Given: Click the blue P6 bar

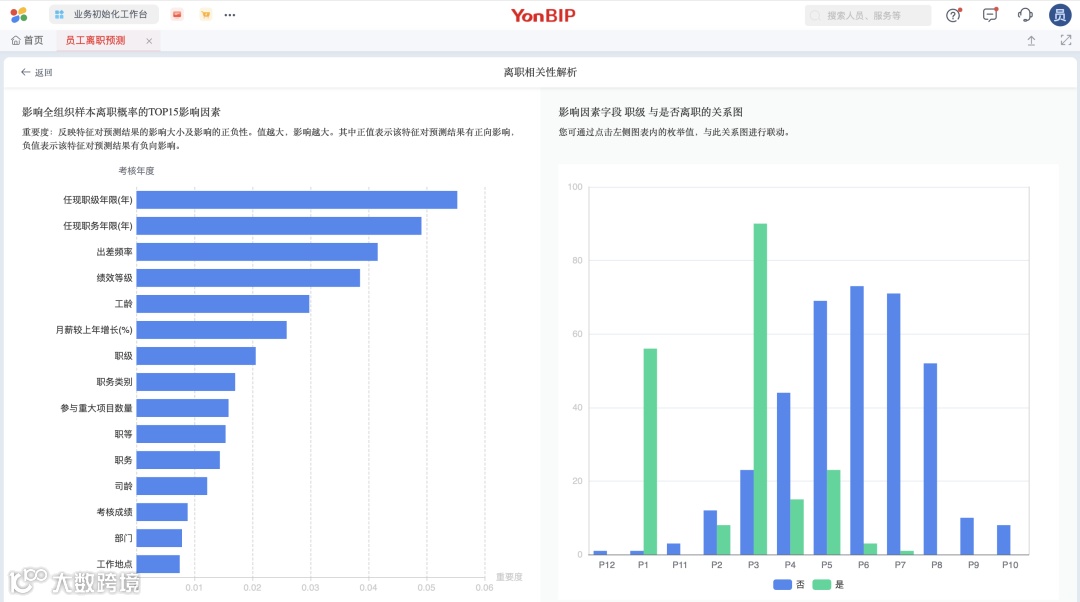Looking at the screenshot, I should [x=857, y=420].
